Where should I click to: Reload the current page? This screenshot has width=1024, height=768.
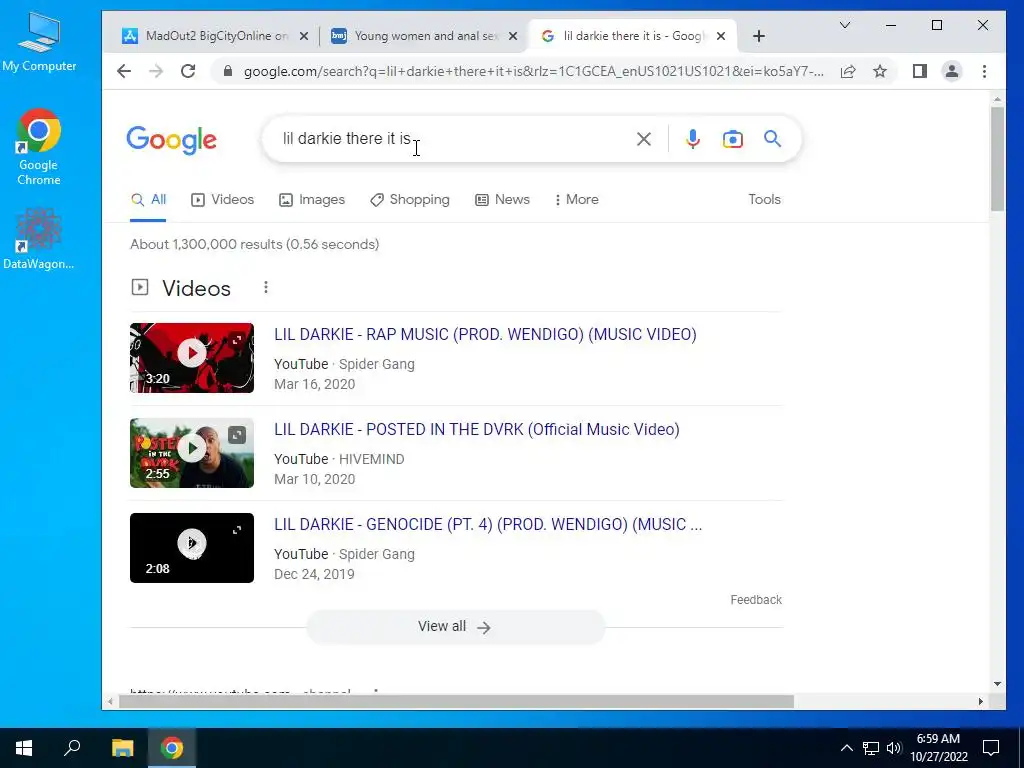[x=188, y=71]
